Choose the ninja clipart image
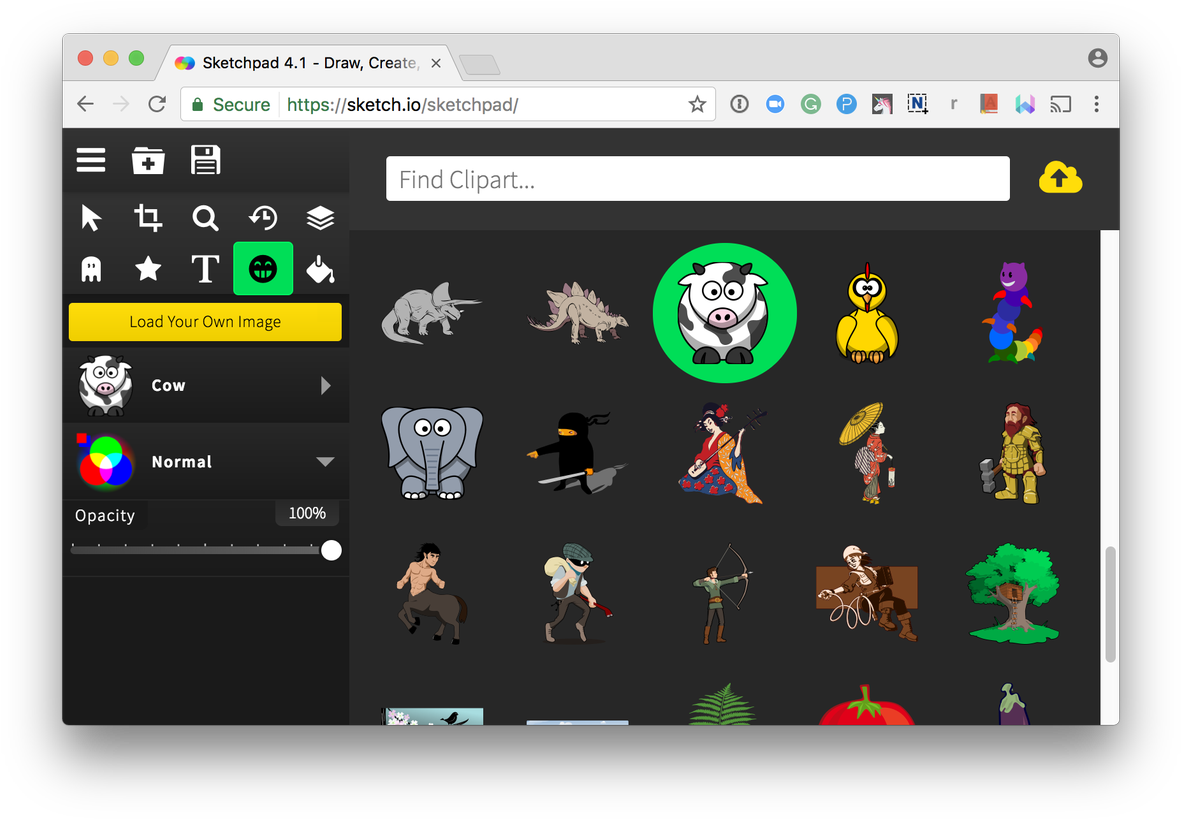The height and width of the screenshot is (819, 1181). pyautogui.click(x=576, y=453)
